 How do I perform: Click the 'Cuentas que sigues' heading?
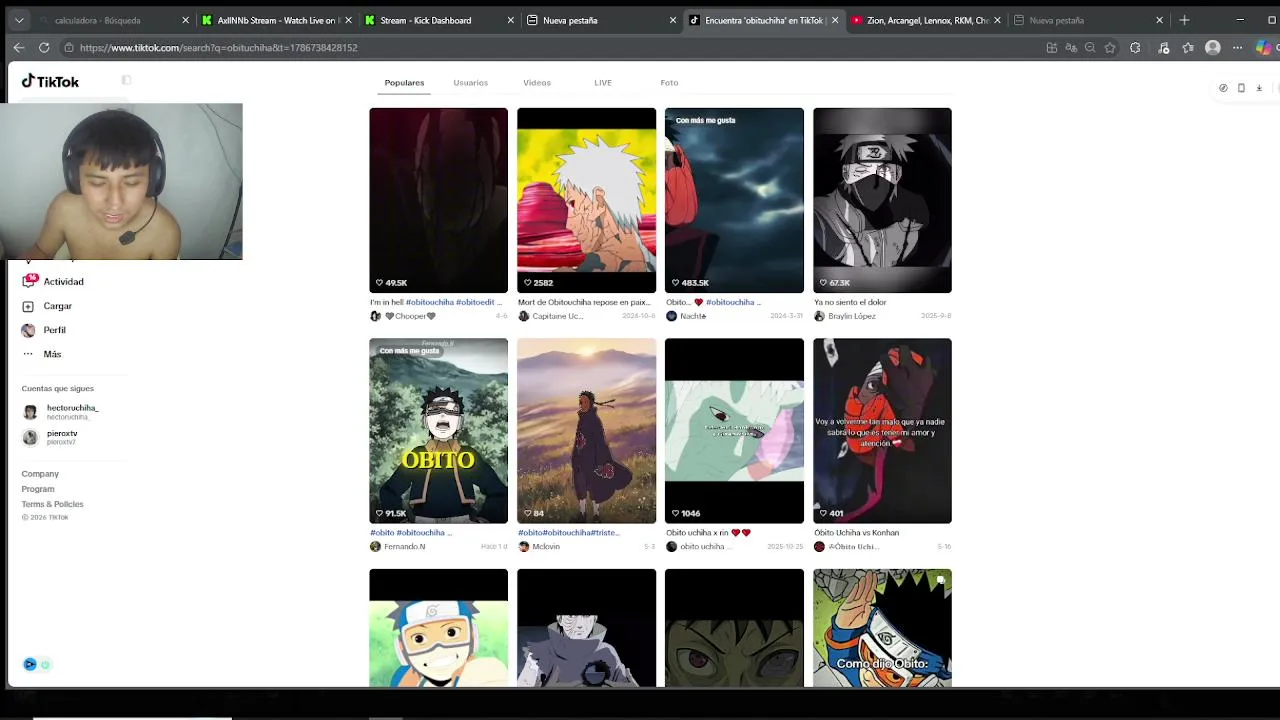(x=57, y=389)
